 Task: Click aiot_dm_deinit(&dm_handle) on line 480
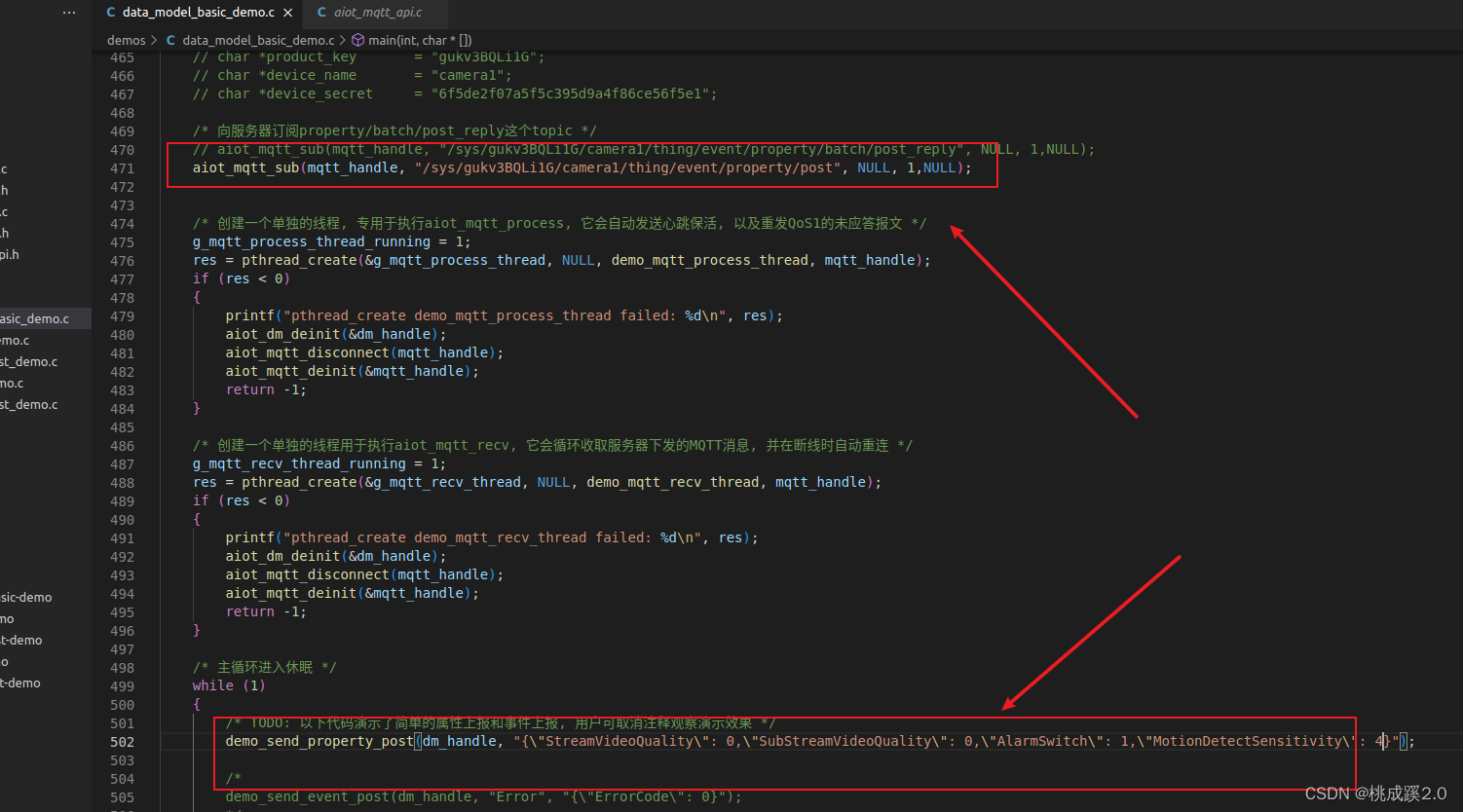pyautogui.click(x=336, y=335)
